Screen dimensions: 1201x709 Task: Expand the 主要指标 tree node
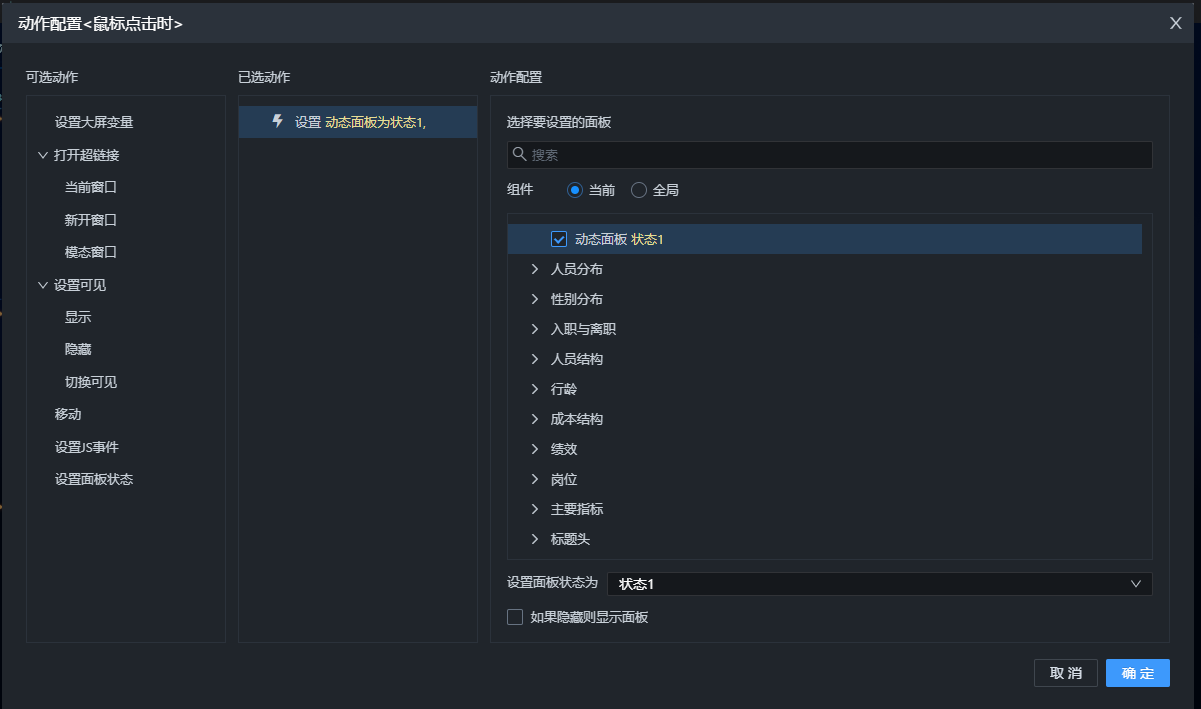(535, 509)
